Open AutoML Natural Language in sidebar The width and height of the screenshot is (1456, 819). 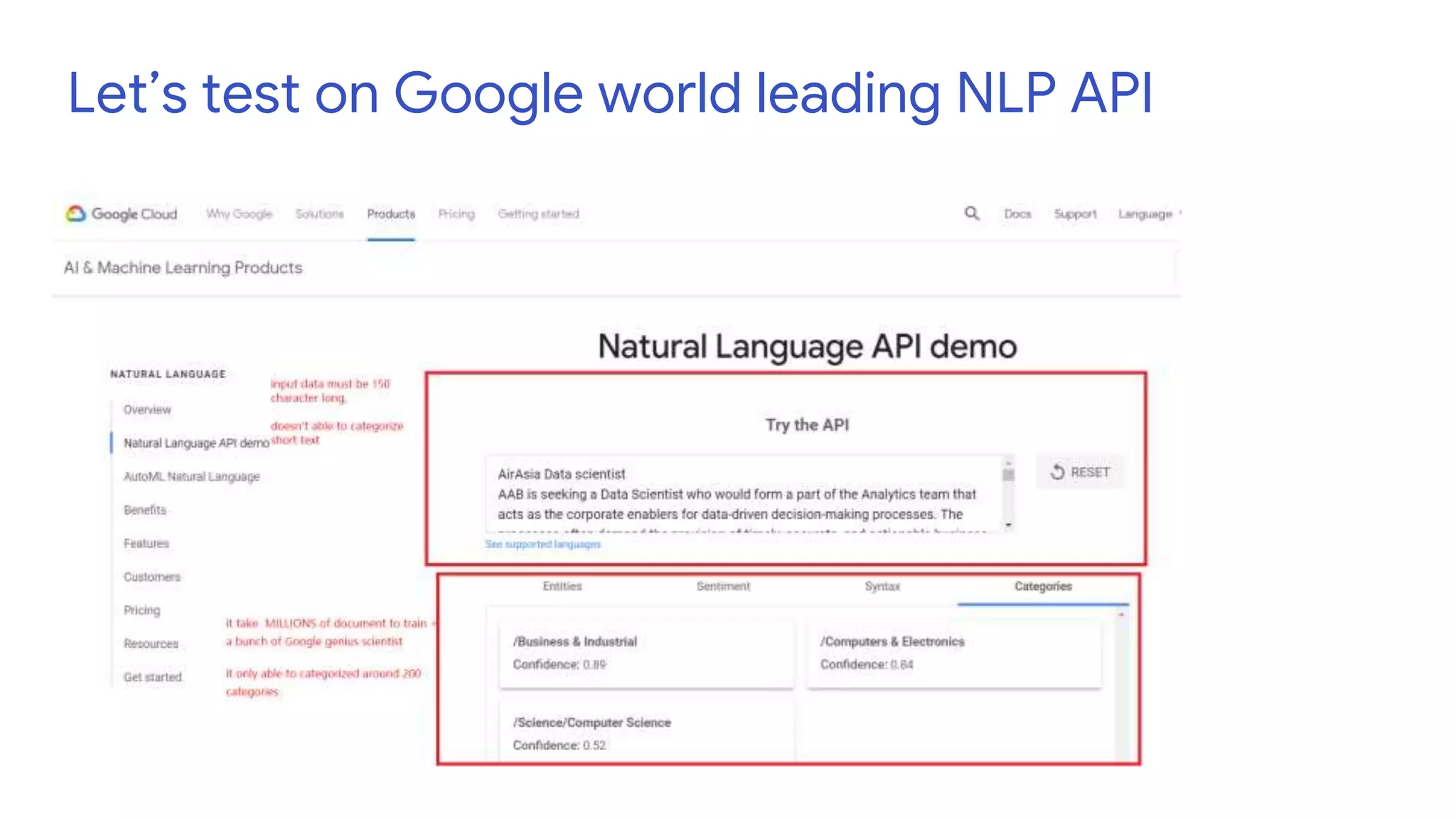click(x=192, y=476)
